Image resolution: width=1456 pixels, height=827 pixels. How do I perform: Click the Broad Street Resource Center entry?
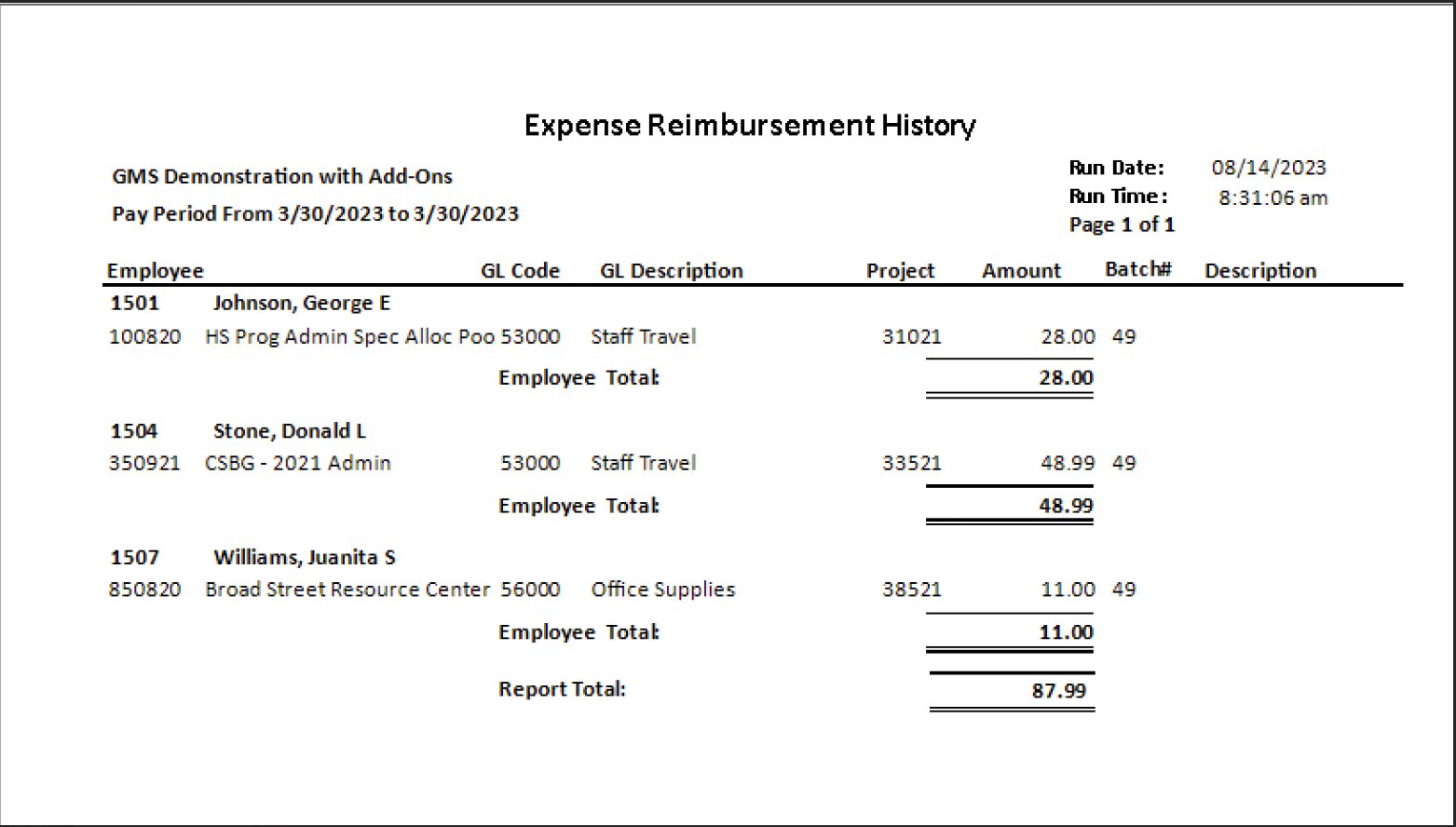347,590
